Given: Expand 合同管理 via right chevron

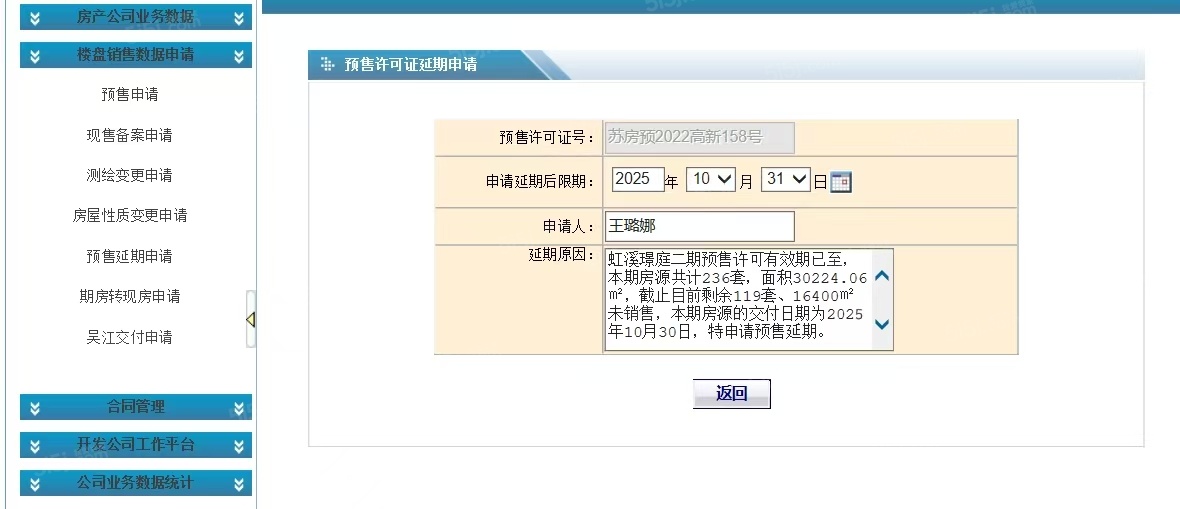Looking at the screenshot, I should 239,407.
